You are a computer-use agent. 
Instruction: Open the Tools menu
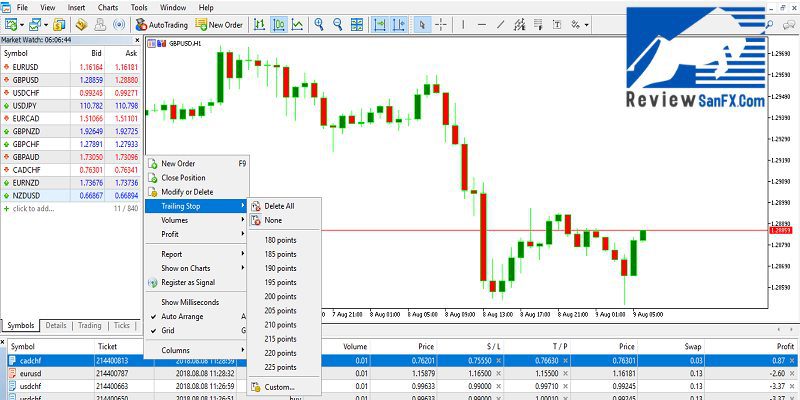(x=139, y=8)
